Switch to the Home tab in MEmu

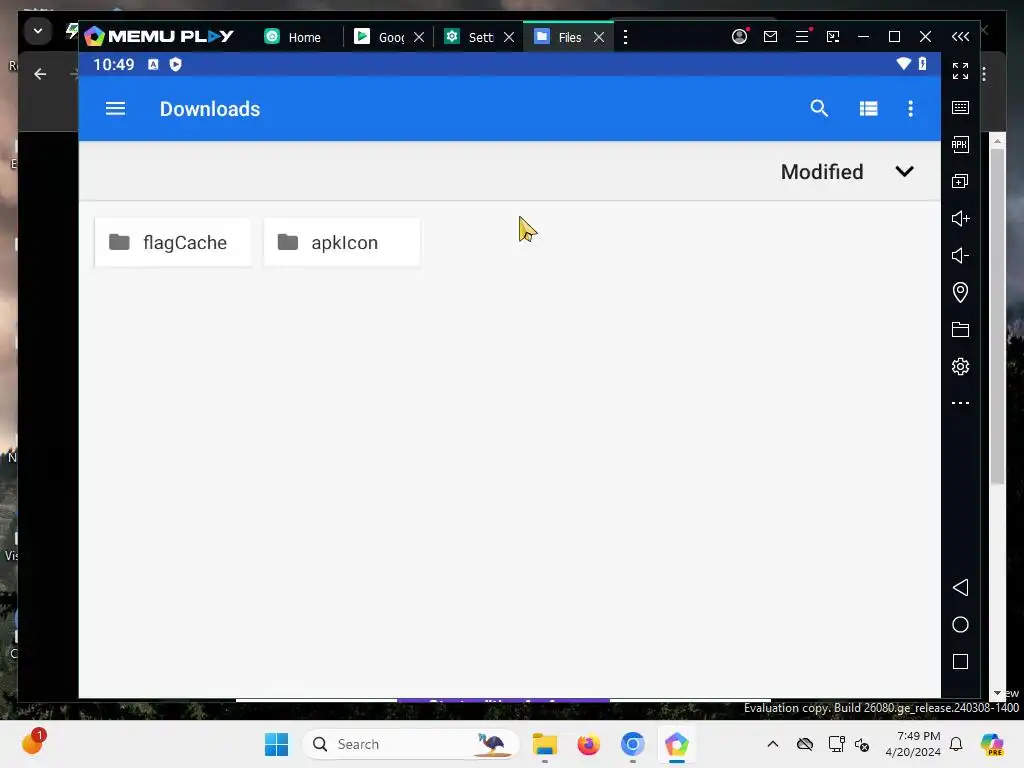tap(293, 37)
